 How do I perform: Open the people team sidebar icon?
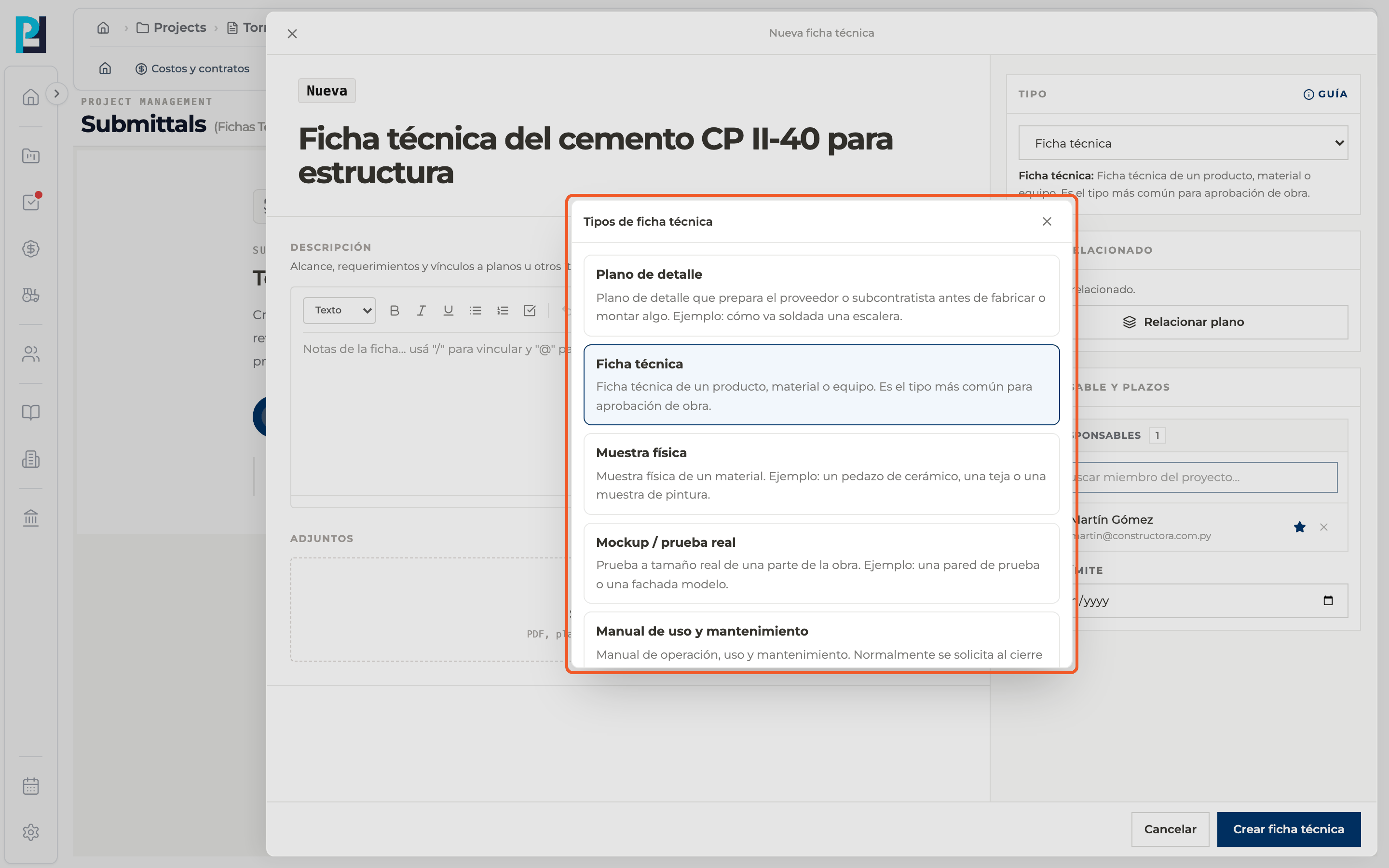(31, 353)
